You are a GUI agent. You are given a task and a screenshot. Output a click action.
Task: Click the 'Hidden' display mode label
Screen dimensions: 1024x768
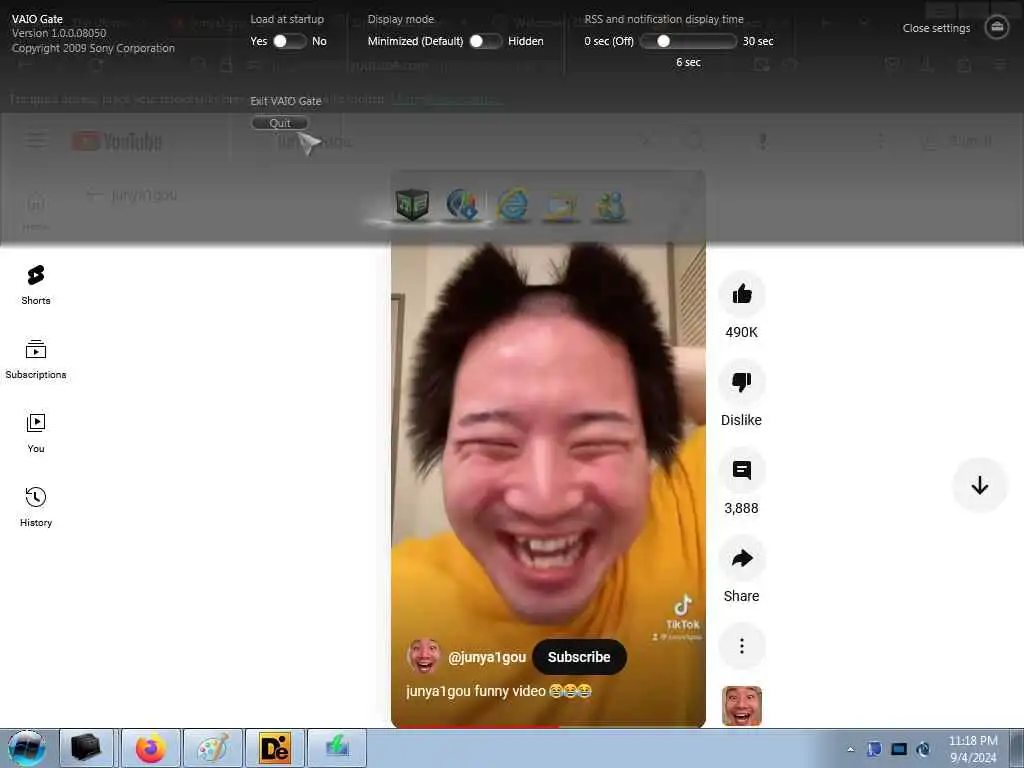click(526, 41)
